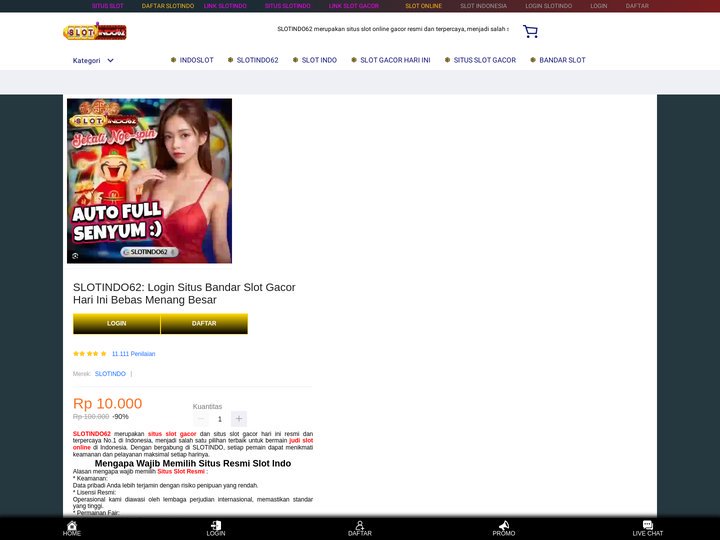This screenshot has height=540, width=720.
Task: Click the product title heading
Action: coord(184,293)
